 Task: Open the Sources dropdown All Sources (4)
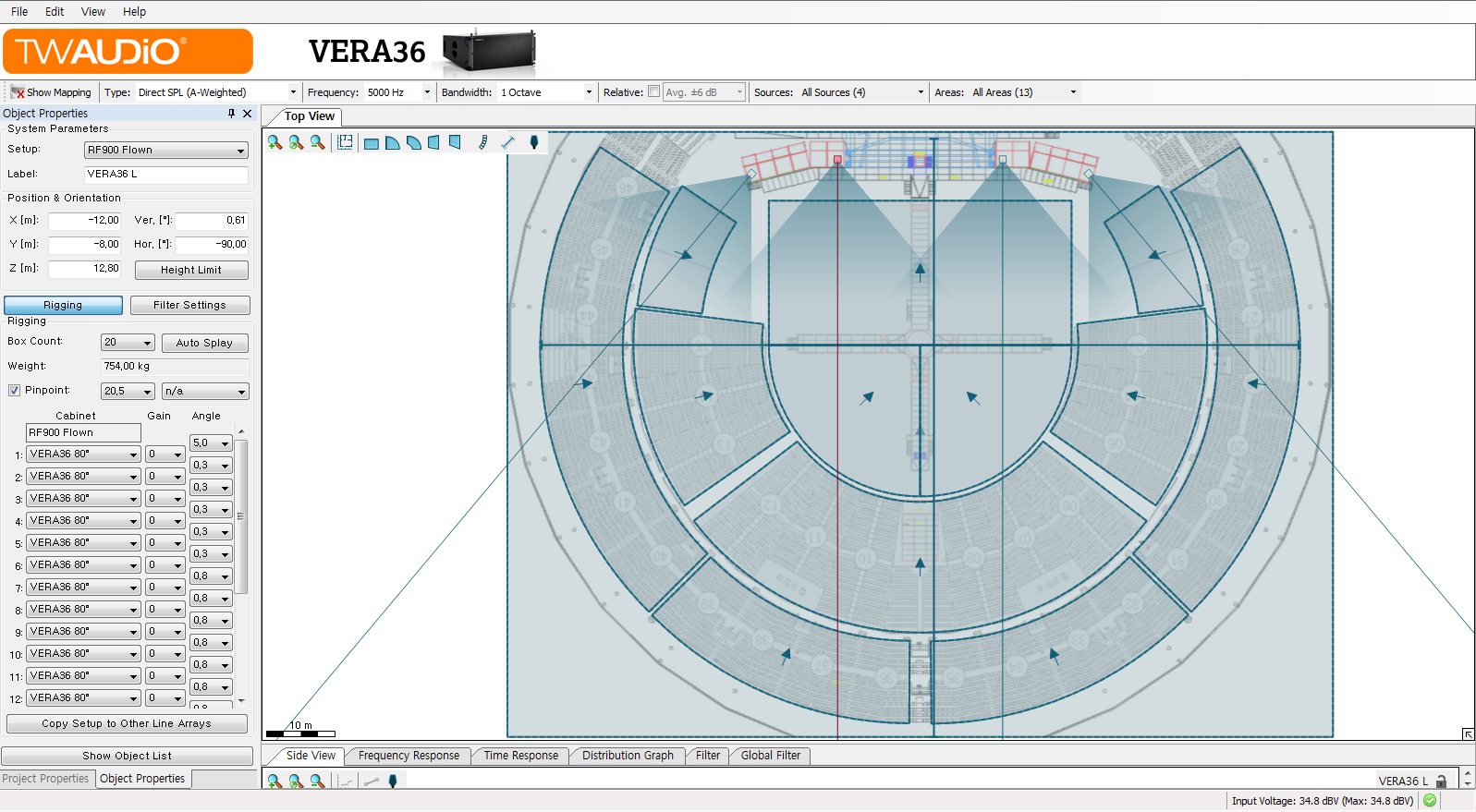862,92
